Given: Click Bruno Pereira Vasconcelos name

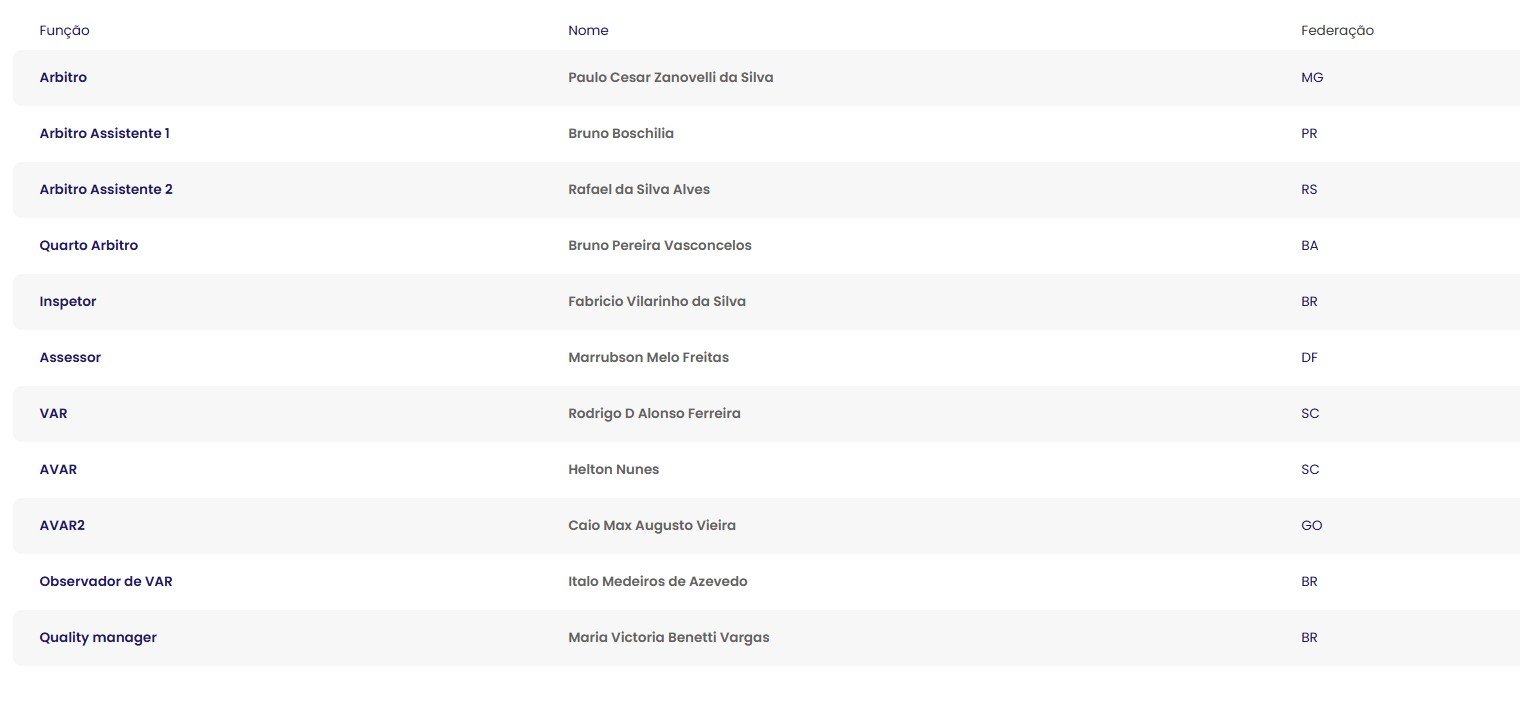Looking at the screenshot, I should [x=659, y=246].
